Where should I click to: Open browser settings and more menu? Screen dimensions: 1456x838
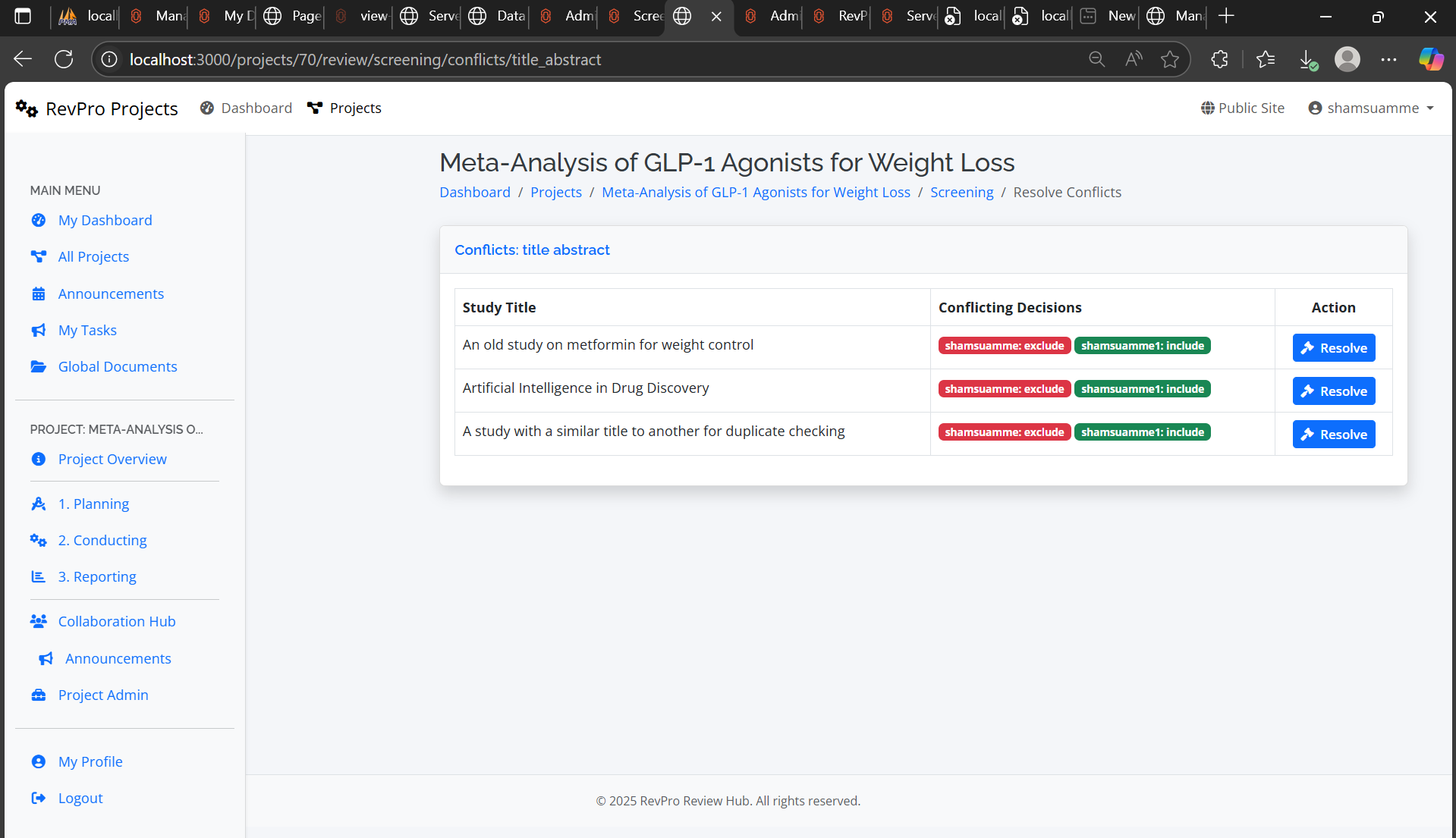1388,59
